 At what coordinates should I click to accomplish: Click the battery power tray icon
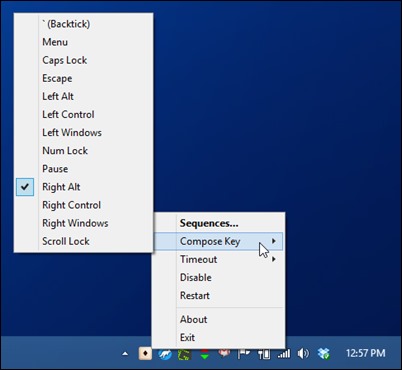[x=264, y=354]
